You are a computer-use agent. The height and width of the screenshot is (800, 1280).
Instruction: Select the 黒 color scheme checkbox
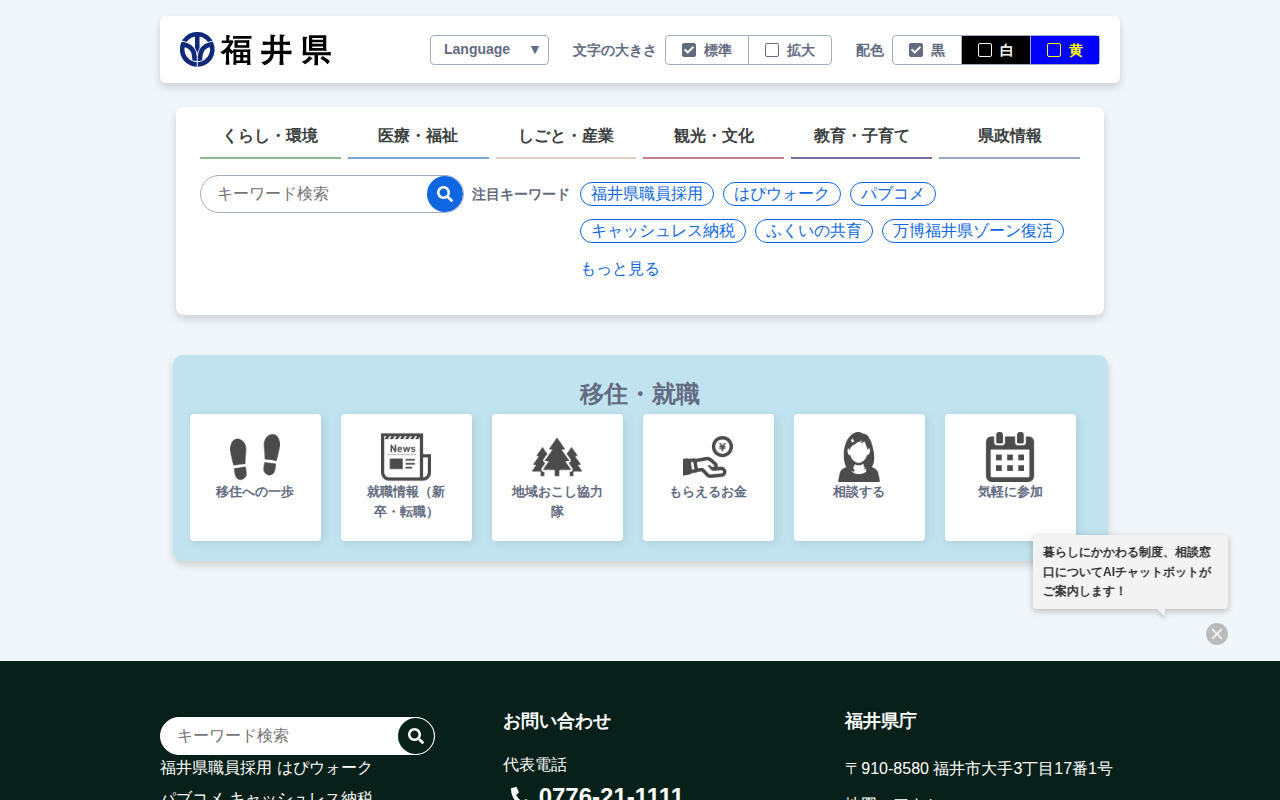coord(916,50)
